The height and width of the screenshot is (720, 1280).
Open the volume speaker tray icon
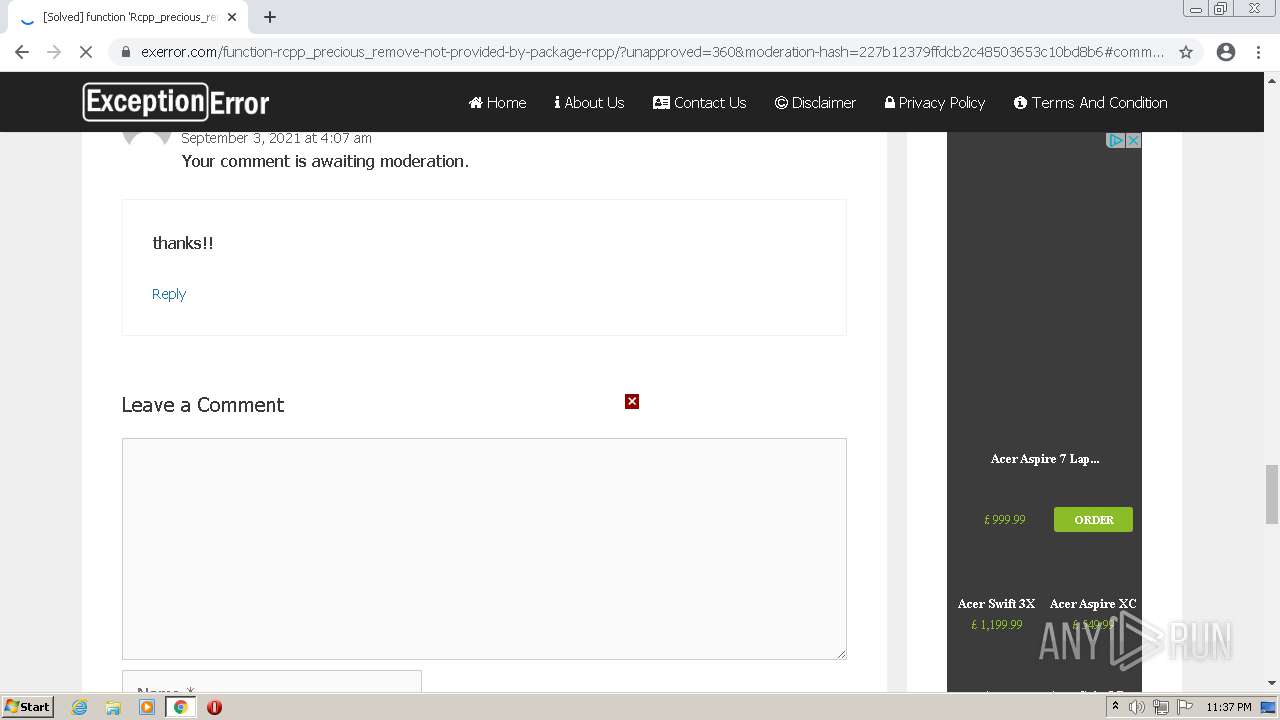click(1137, 707)
